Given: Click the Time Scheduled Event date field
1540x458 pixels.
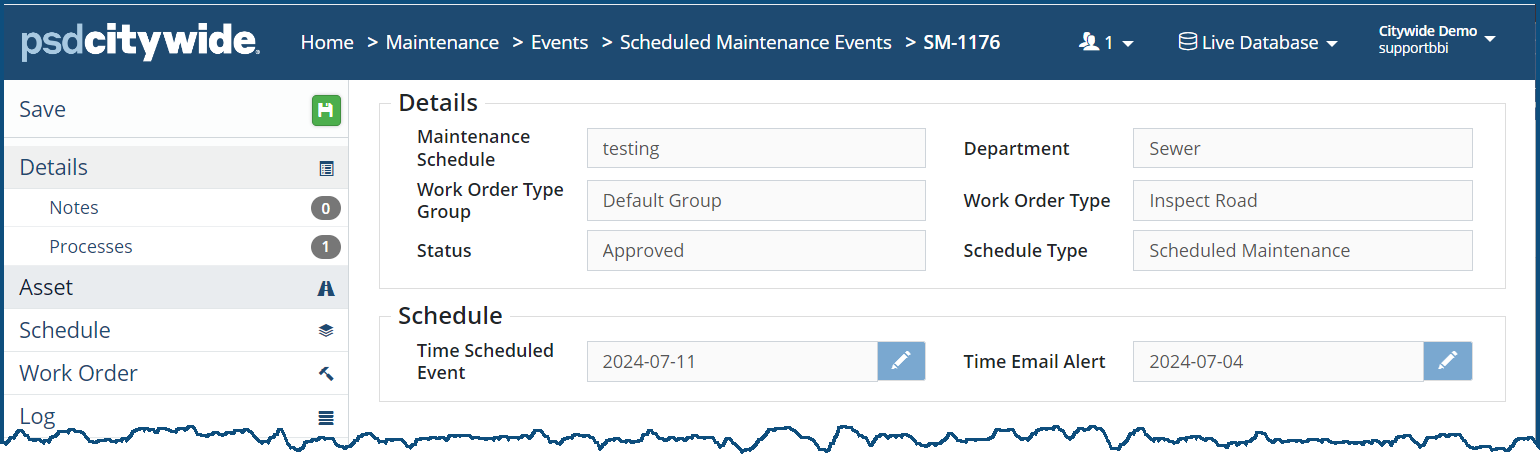Looking at the screenshot, I should pos(732,361).
